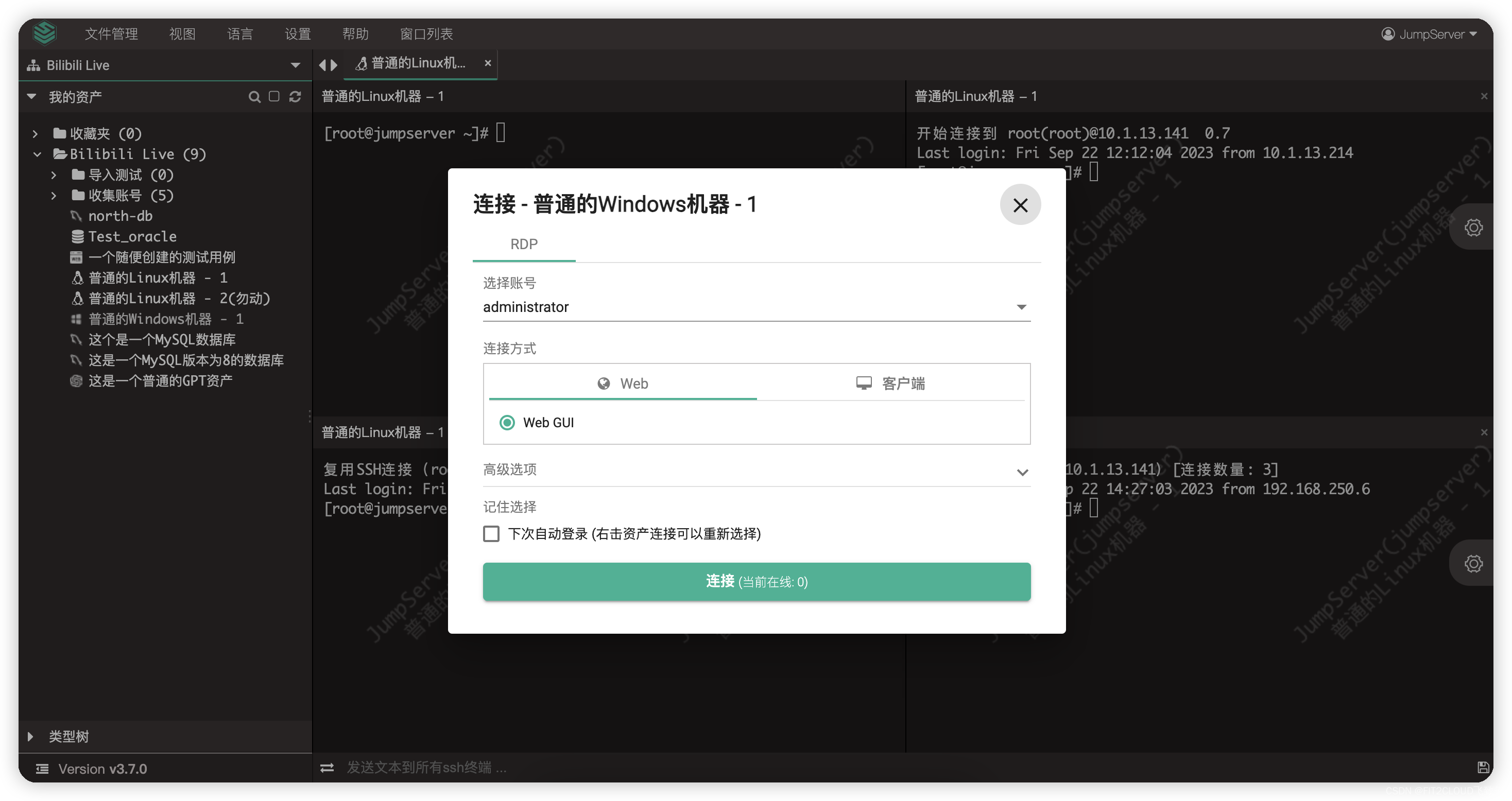The image size is (1512, 801).
Task: Toggle multi-select mode in asset panel header
Action: (274, 96)
